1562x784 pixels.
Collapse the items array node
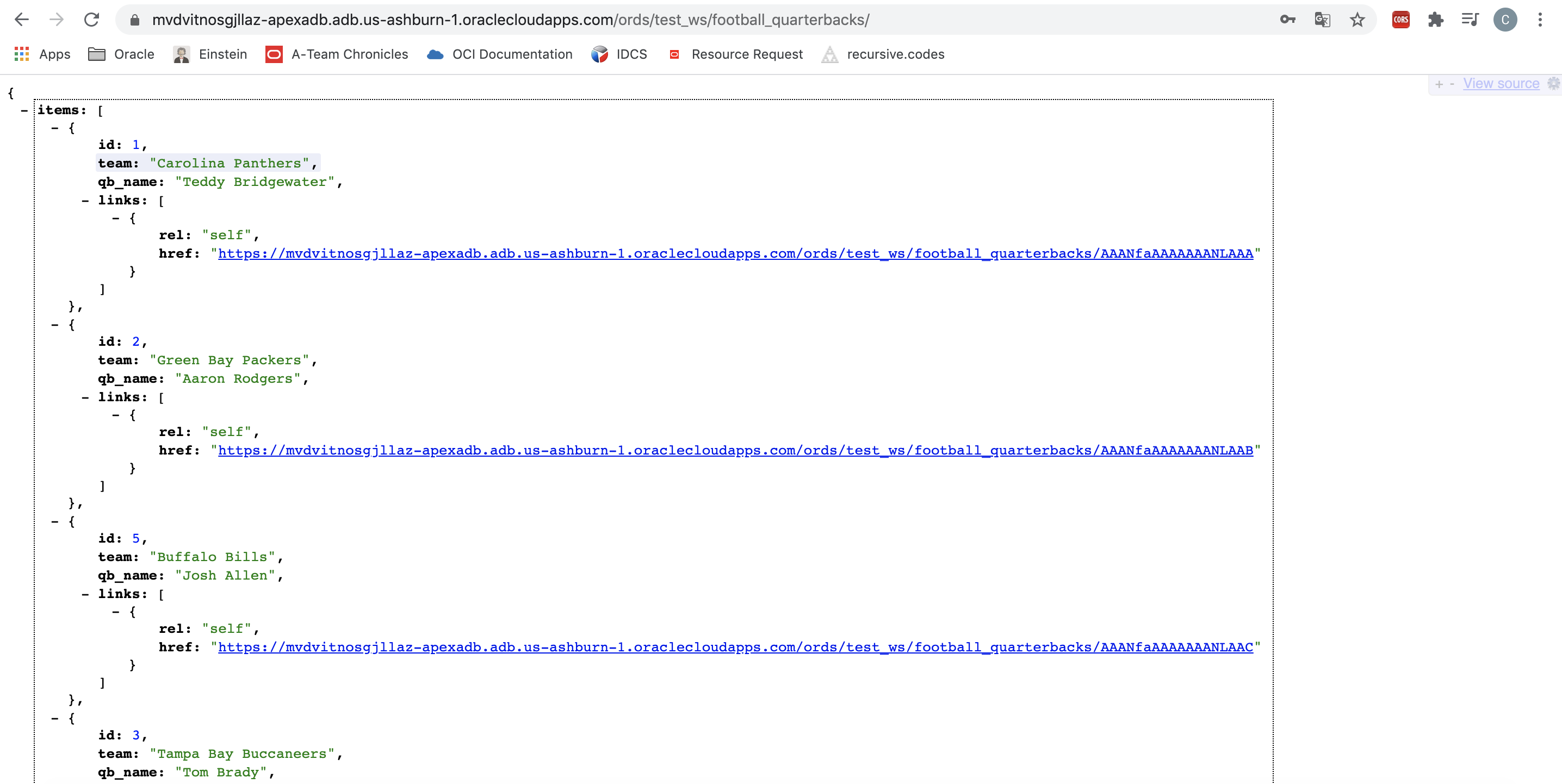(x=24, y=110)
